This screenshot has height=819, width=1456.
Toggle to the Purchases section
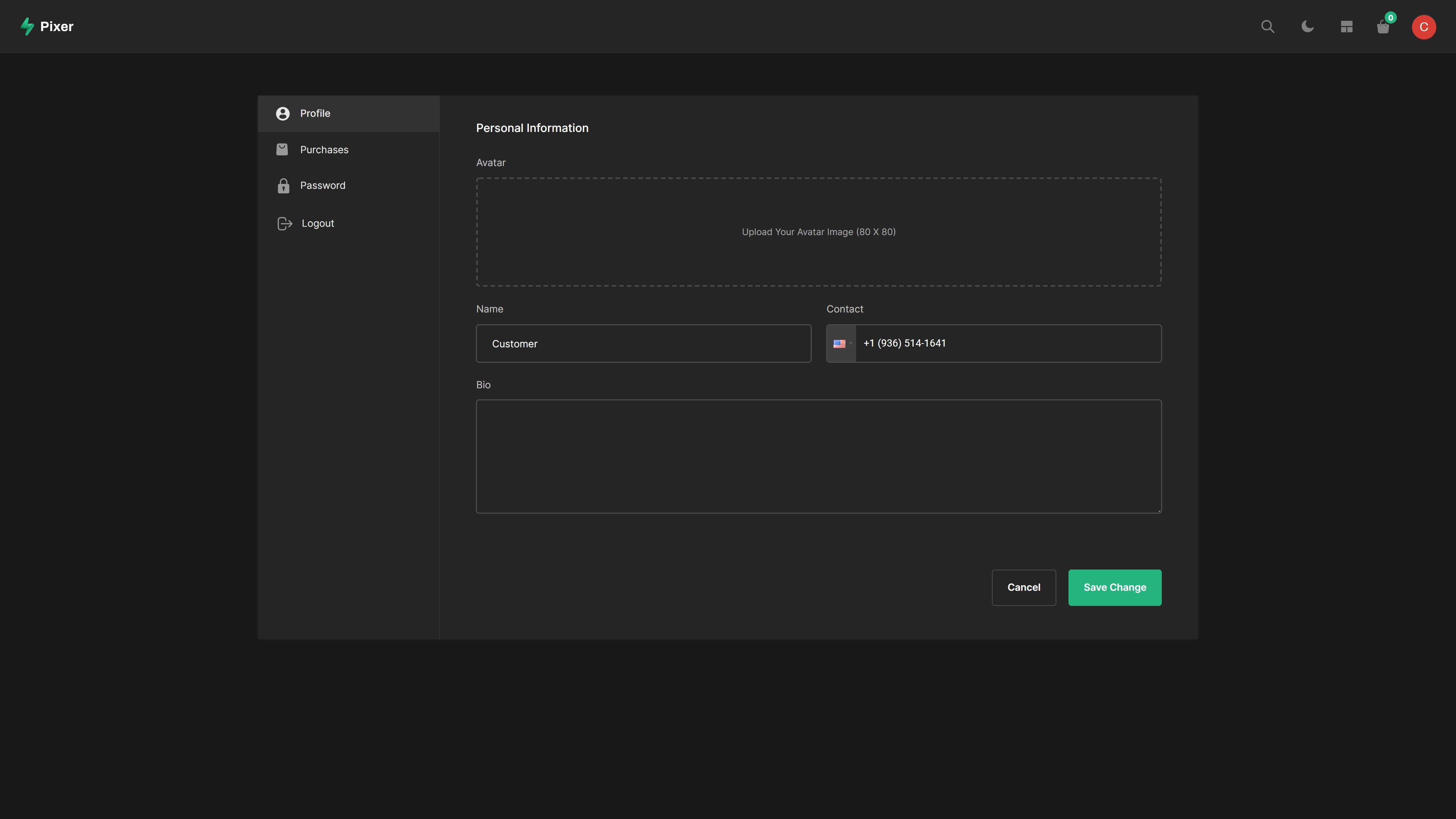(x=325, y=149)
